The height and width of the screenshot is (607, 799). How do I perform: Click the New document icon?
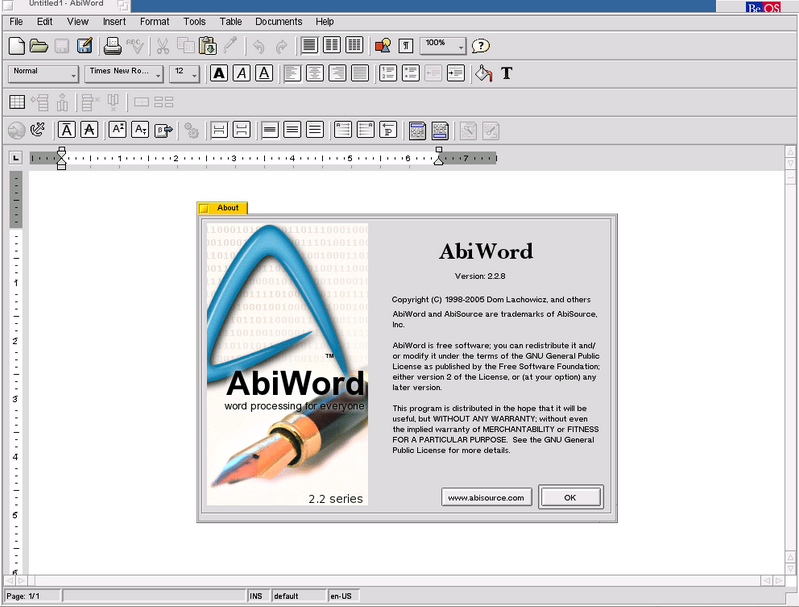click(16, 45)
